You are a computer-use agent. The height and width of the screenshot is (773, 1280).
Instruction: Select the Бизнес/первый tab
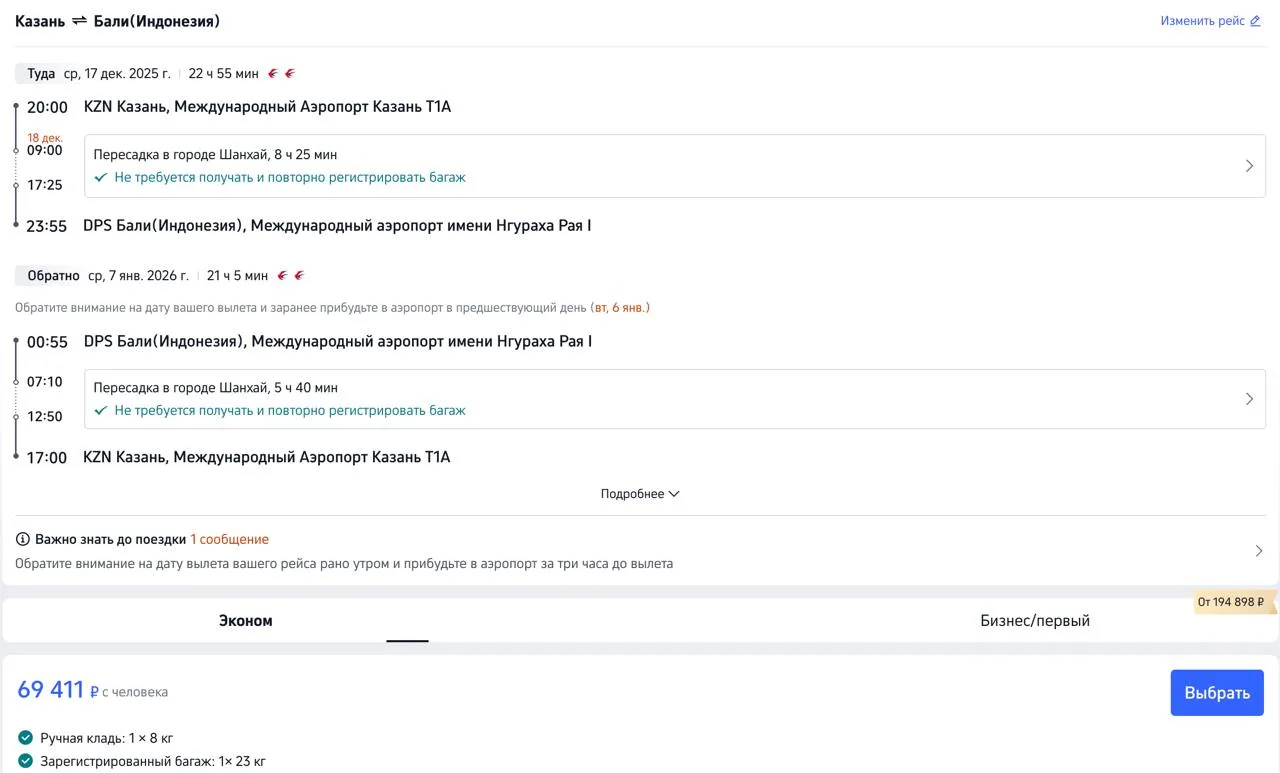[1035, 621]
